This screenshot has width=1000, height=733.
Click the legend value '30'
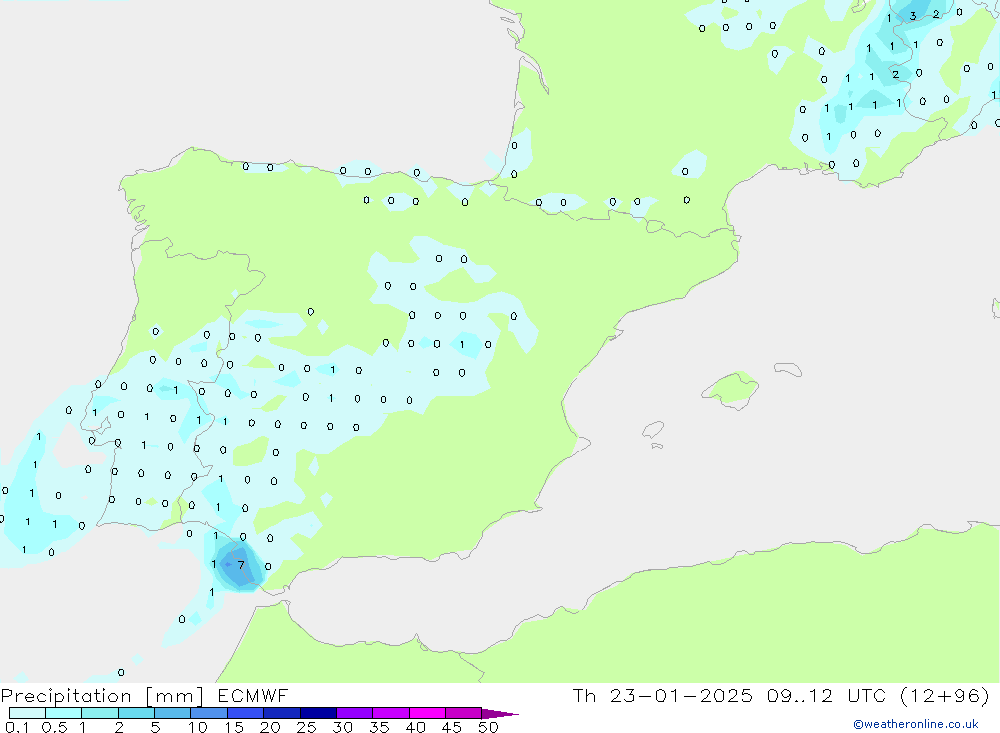(343, 727)
